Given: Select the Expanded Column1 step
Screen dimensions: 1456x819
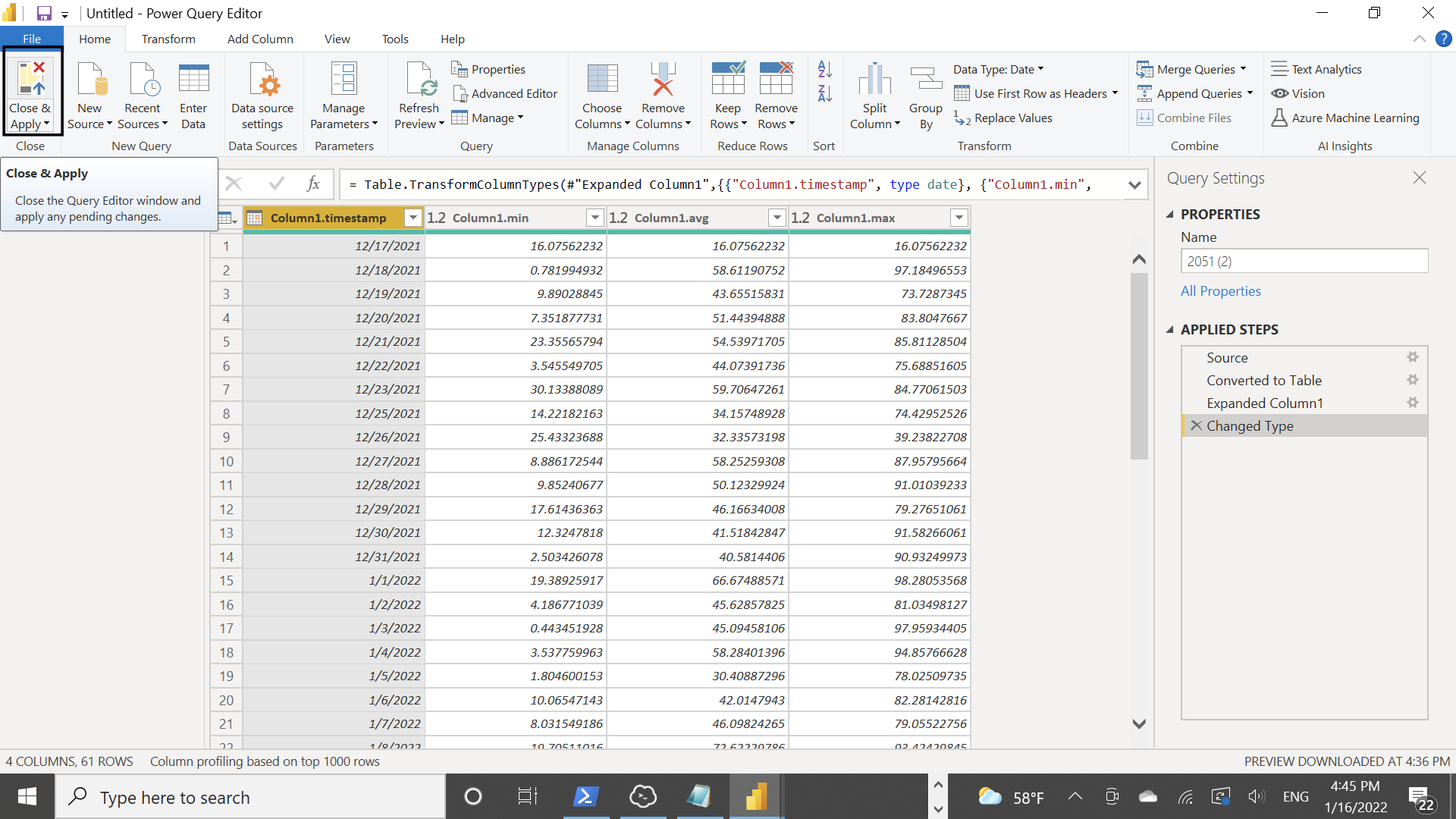Looking at the screenshot, I should tap(1304, 403).
